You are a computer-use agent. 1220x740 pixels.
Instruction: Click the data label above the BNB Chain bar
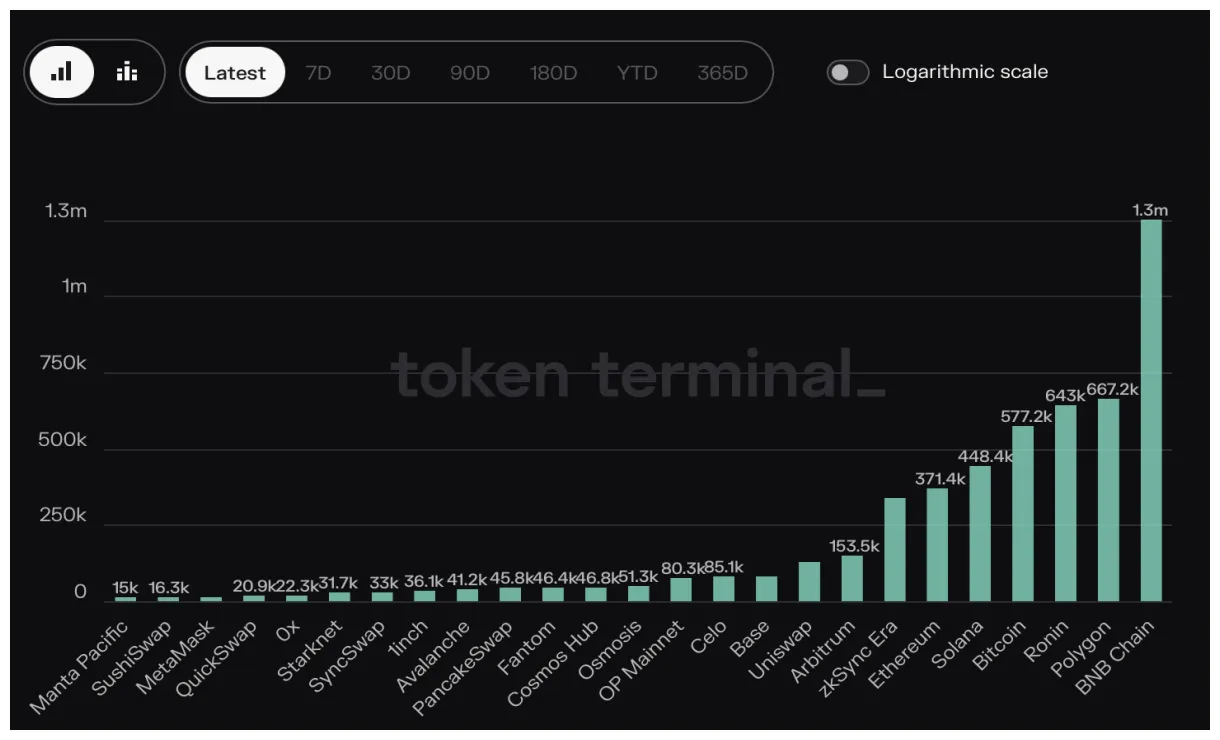point(1148,210)
